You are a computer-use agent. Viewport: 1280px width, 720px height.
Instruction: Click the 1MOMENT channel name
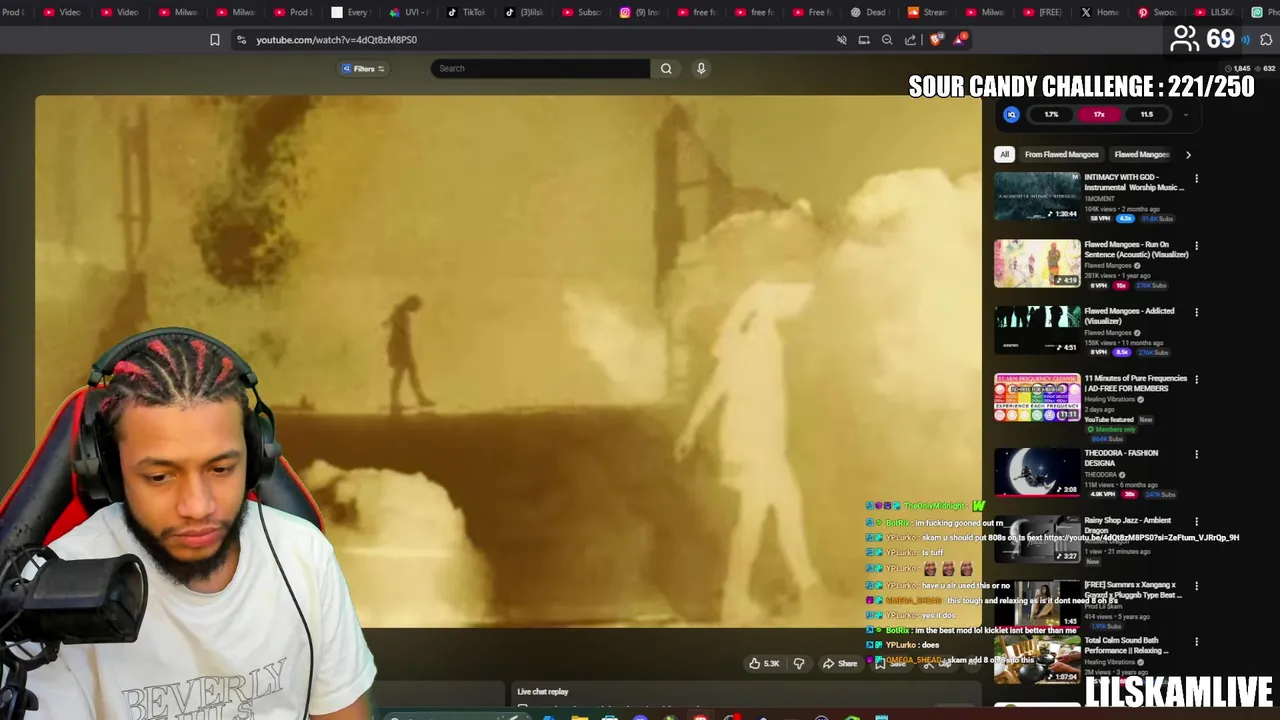coord(1100,198)
